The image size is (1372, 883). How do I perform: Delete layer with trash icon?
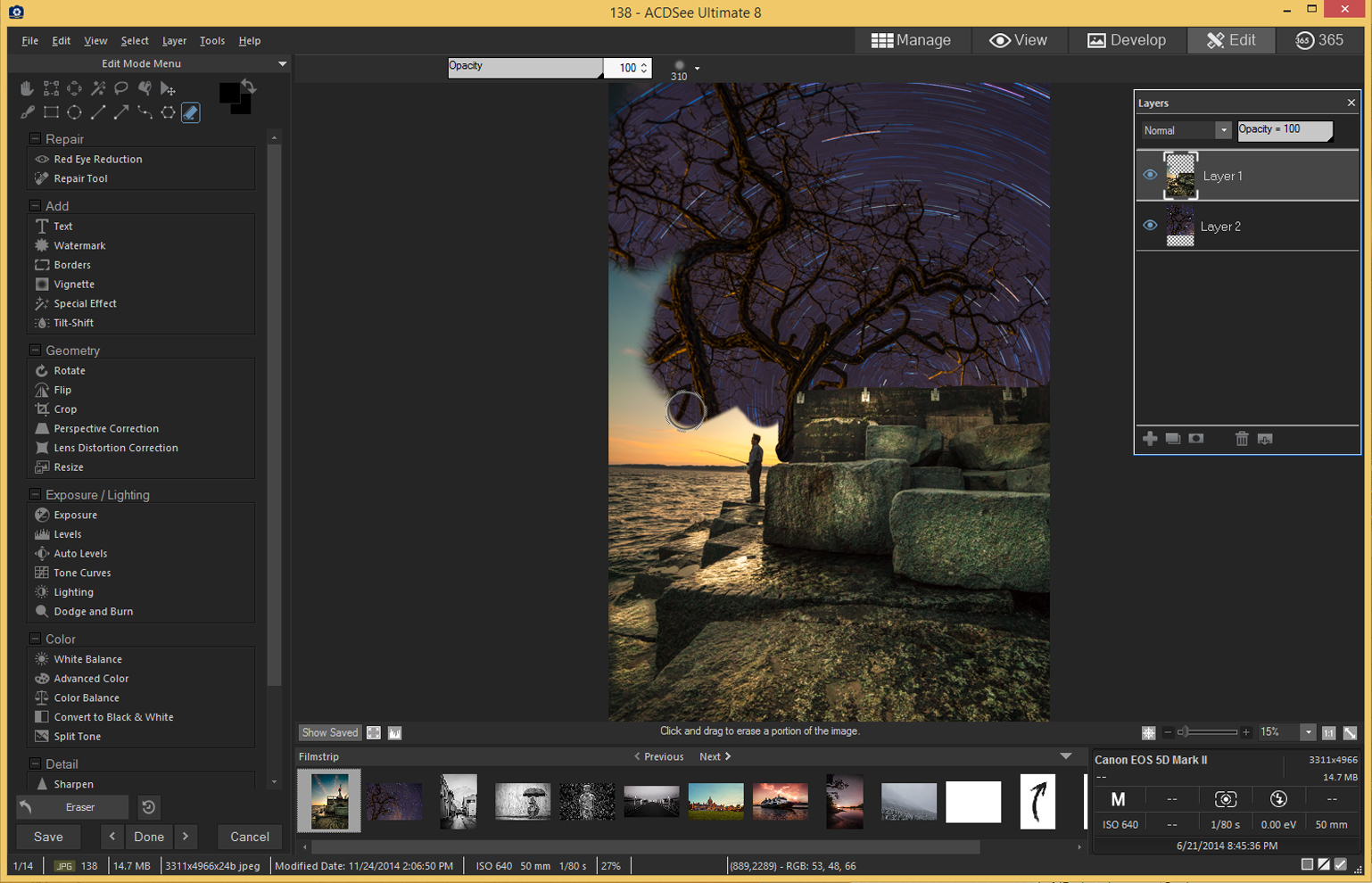click(1242, 439)
